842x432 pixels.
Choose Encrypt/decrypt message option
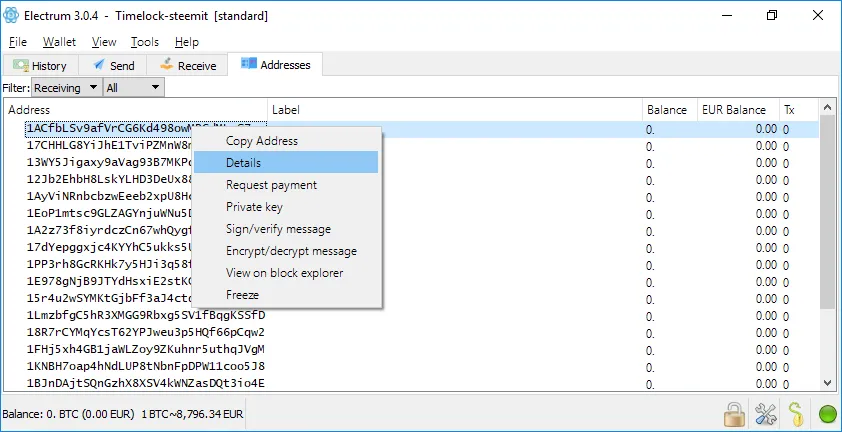point(286,251)
